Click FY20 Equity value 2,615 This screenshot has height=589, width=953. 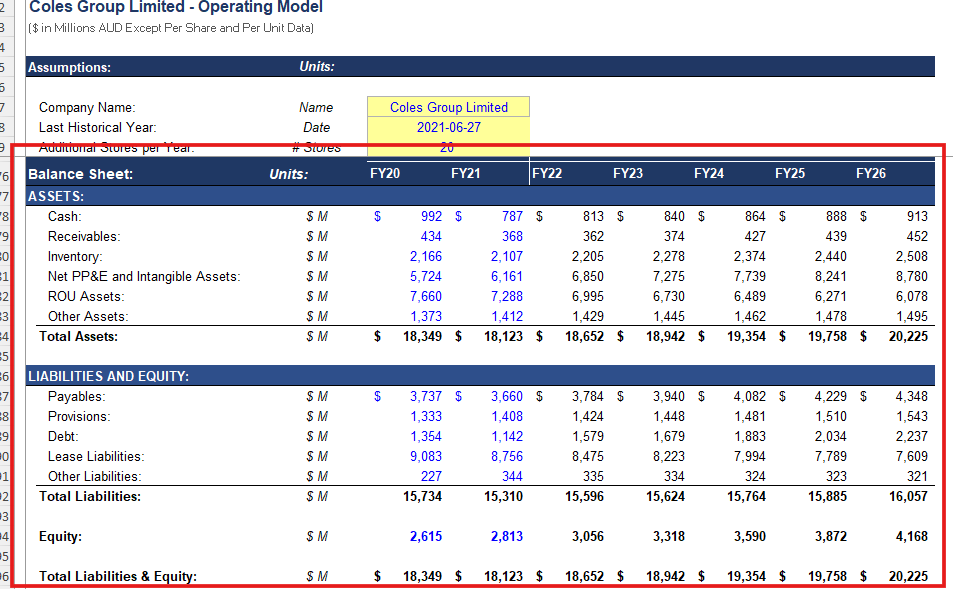click(x=425, y=537)
